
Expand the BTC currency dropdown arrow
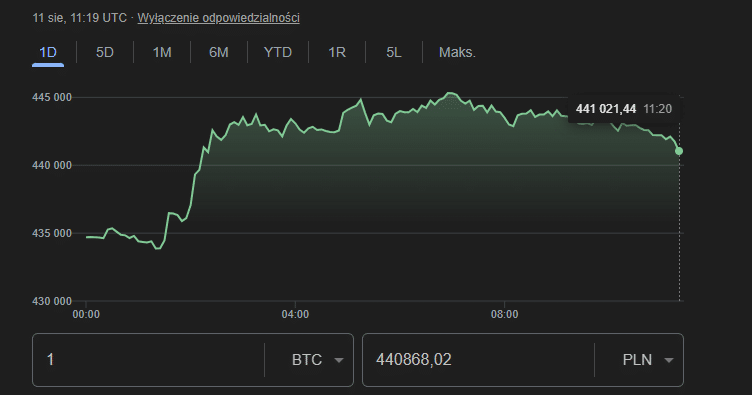click(339, 360)
